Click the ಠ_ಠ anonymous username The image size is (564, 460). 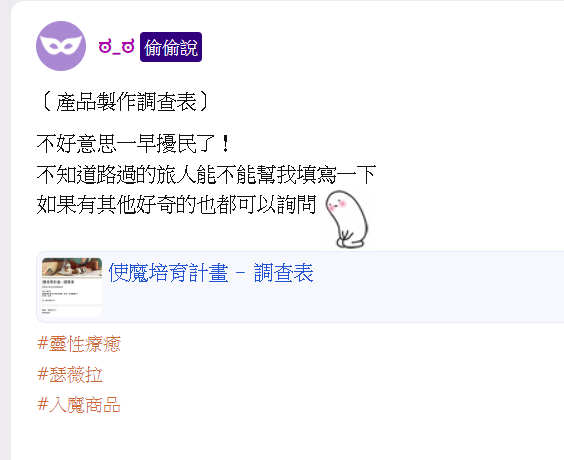(x=117, y=47)
